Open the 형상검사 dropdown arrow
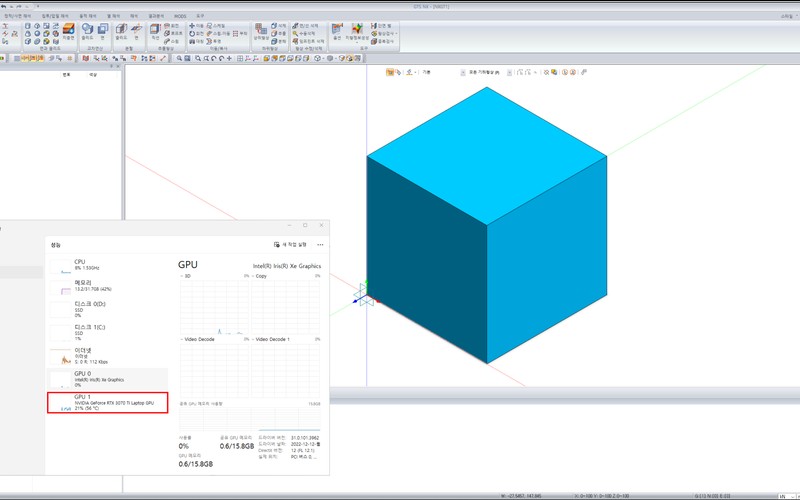 coord(396,34)
